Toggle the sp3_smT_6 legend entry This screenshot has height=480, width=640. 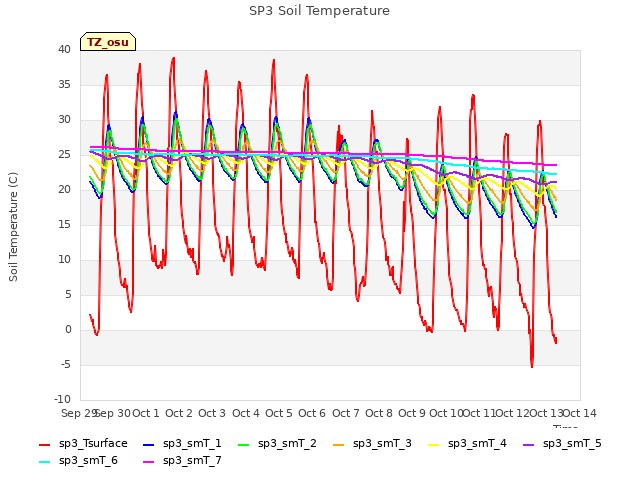78,461
